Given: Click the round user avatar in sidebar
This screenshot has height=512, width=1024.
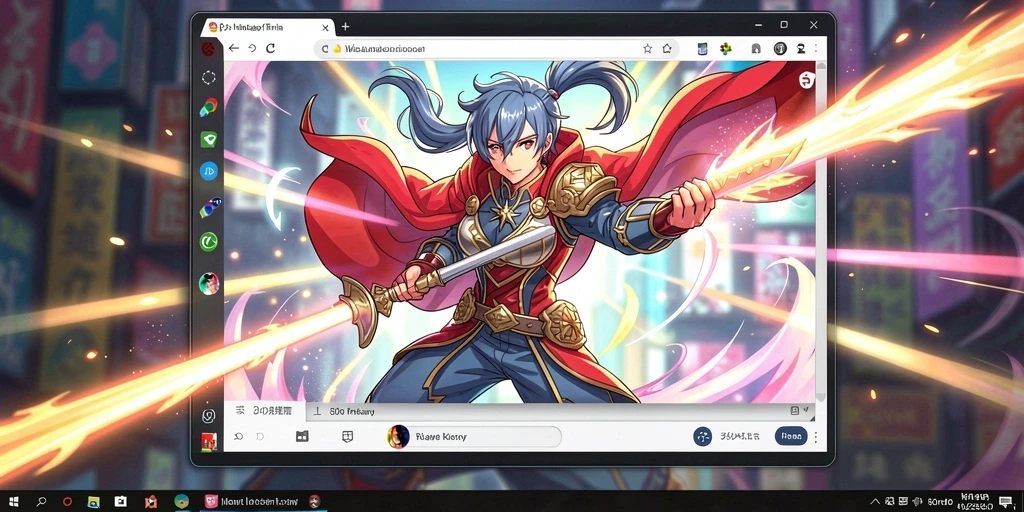Looking at the screenshot, I should point(208,284).
